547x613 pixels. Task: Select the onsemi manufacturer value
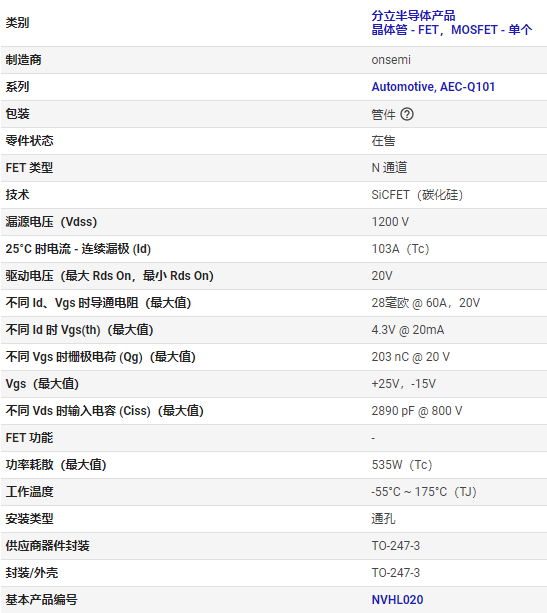click(x=391, y=60)
